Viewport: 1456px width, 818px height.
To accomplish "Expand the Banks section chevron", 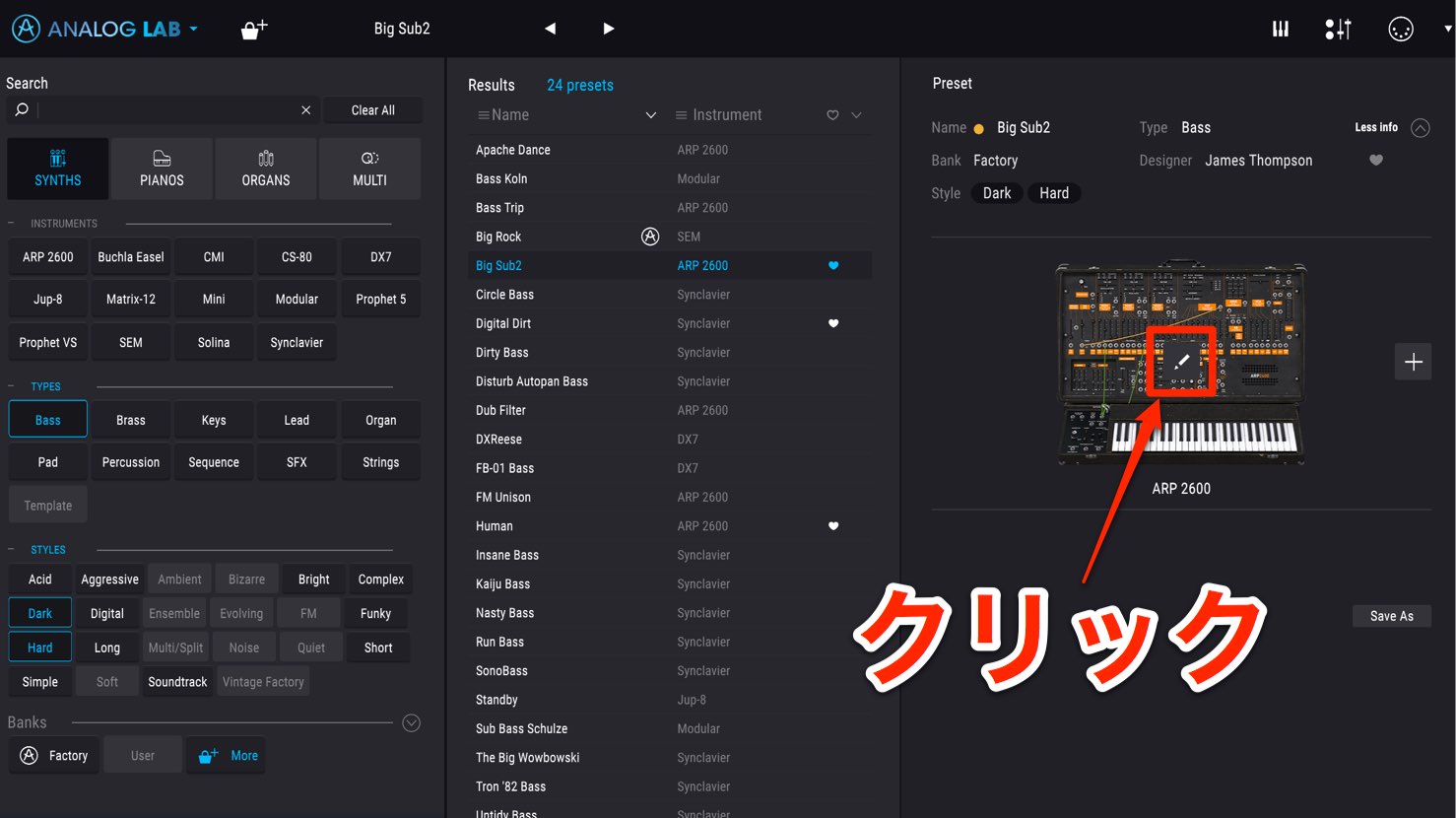I will [412, 723].
